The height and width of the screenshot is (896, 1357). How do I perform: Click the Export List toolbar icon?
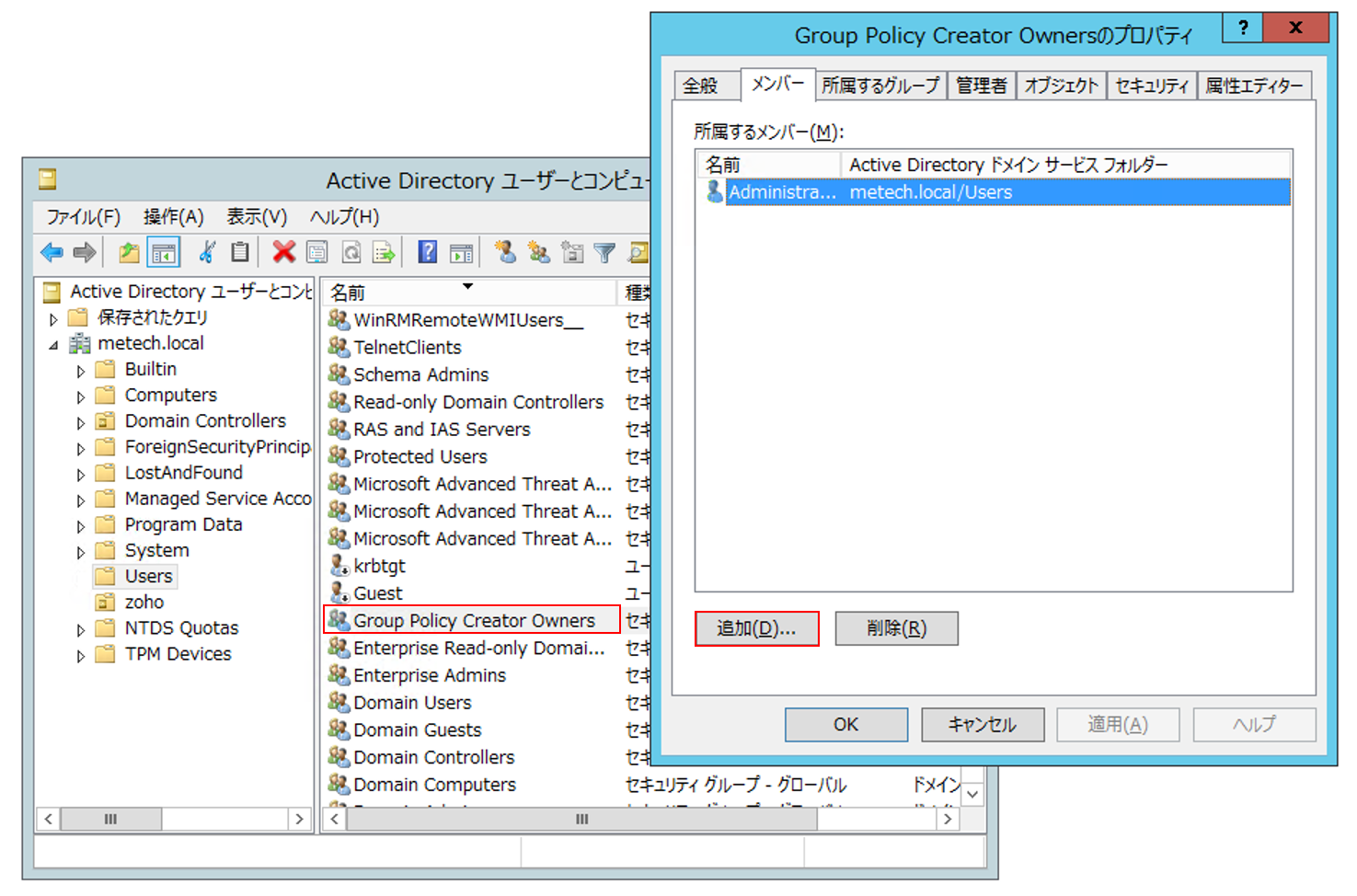(384, 252)
